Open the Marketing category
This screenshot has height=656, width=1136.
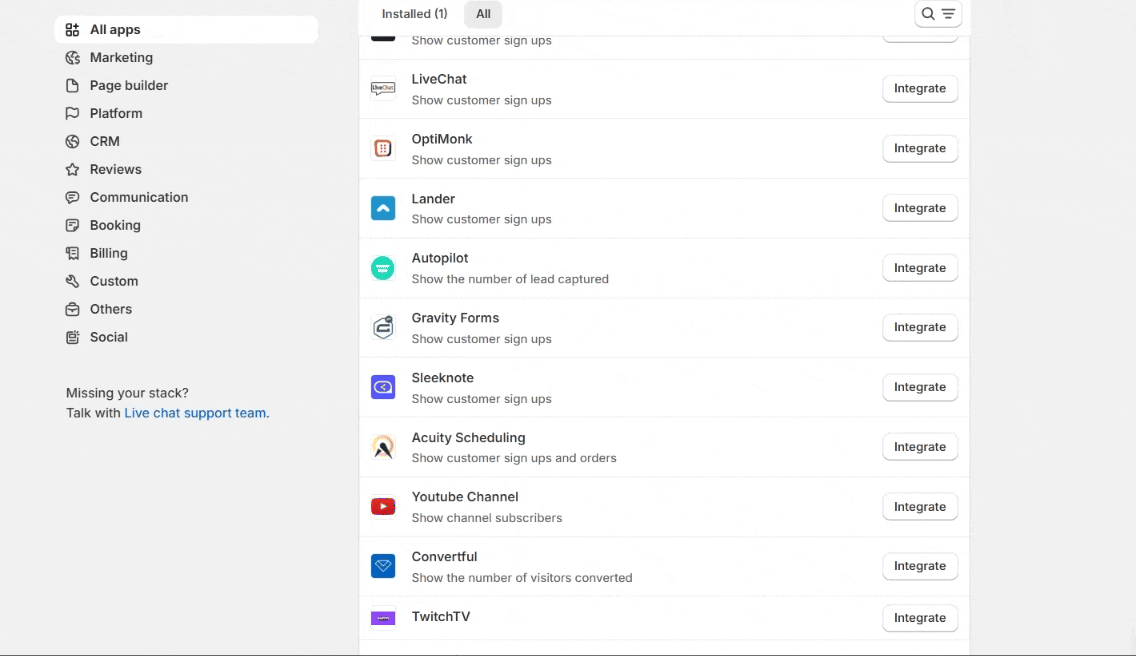(121, 58)
